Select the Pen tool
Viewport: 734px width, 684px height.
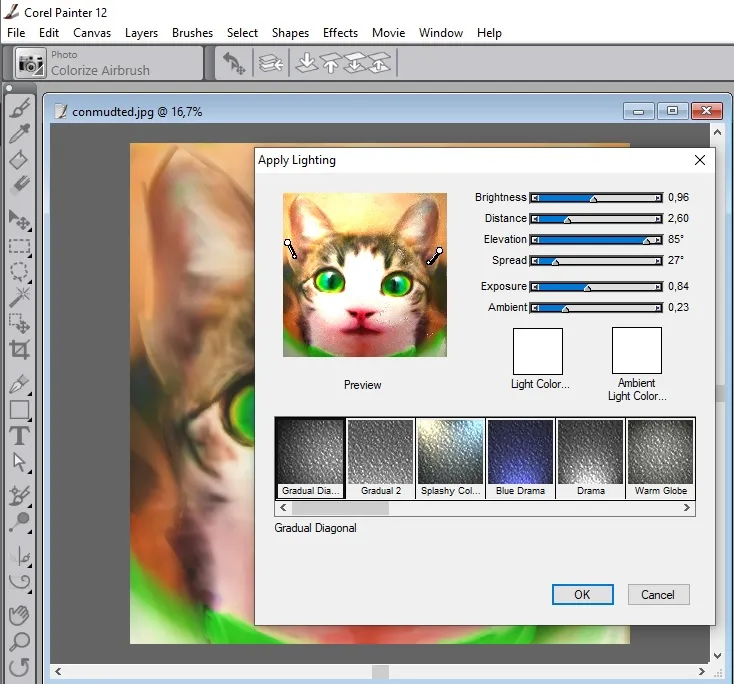pos(19,384)
